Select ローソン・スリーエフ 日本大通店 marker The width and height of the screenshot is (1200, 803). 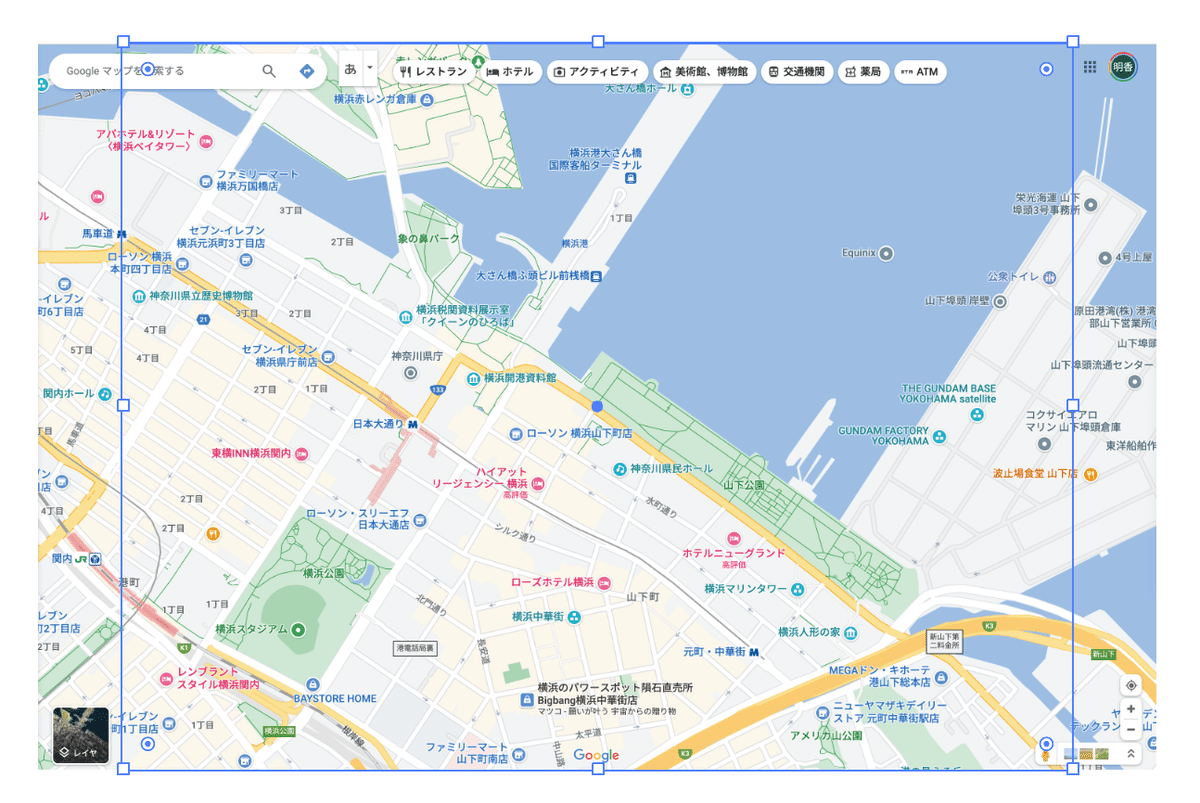420,520
